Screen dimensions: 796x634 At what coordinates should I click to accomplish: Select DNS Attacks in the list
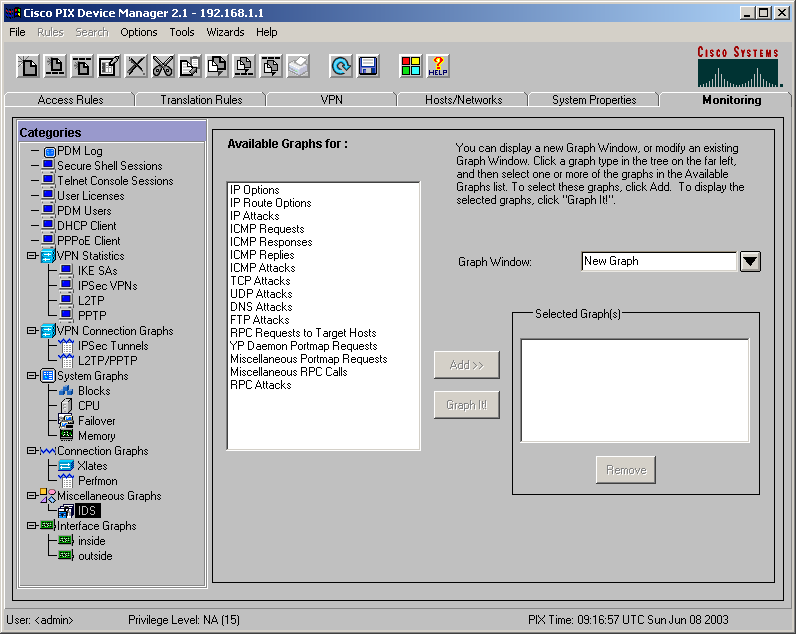point(261,307)
